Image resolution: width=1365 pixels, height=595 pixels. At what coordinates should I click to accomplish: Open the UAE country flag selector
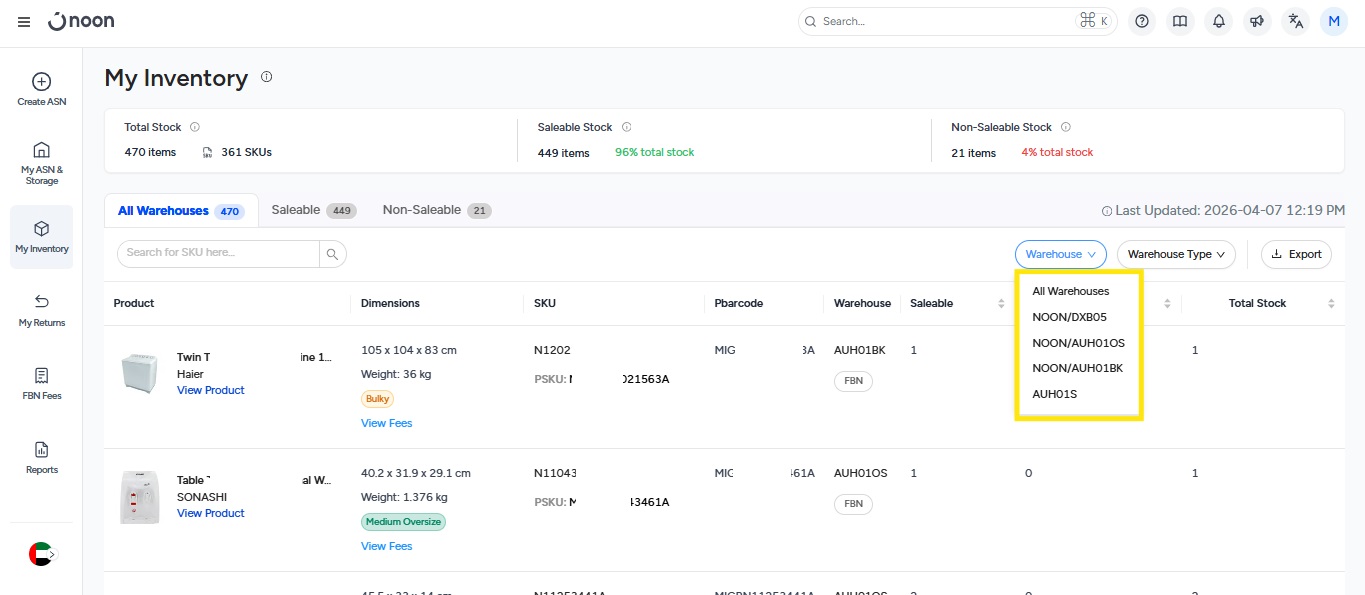click(x=41, y=554)
